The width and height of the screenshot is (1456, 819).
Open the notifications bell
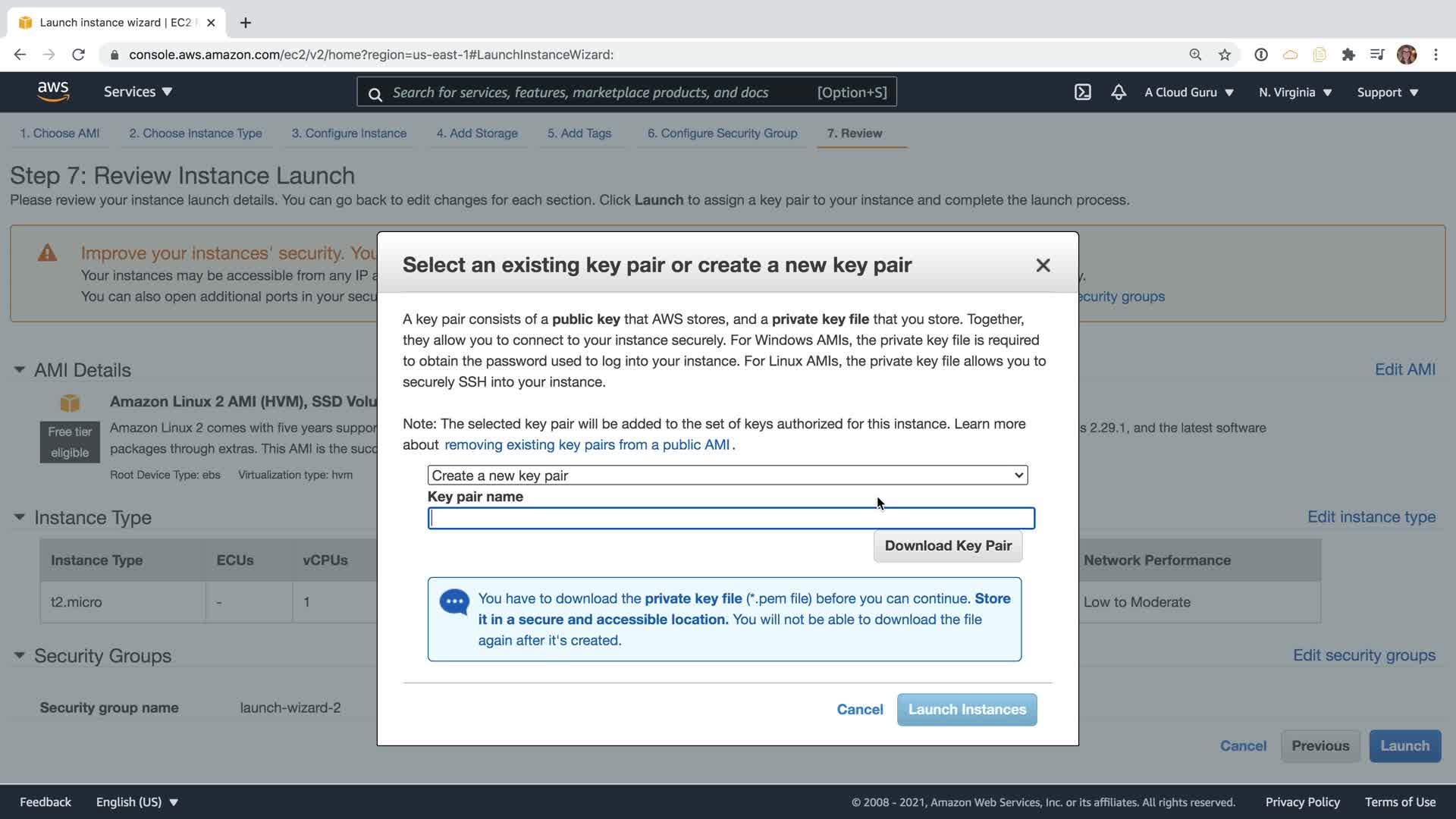click(x=1119, y=93)
